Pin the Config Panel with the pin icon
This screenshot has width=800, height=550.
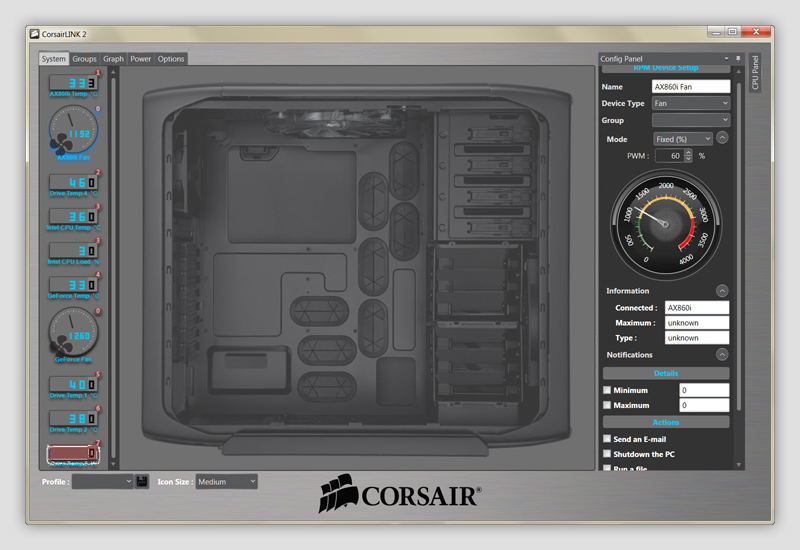(x=738, y=59)
